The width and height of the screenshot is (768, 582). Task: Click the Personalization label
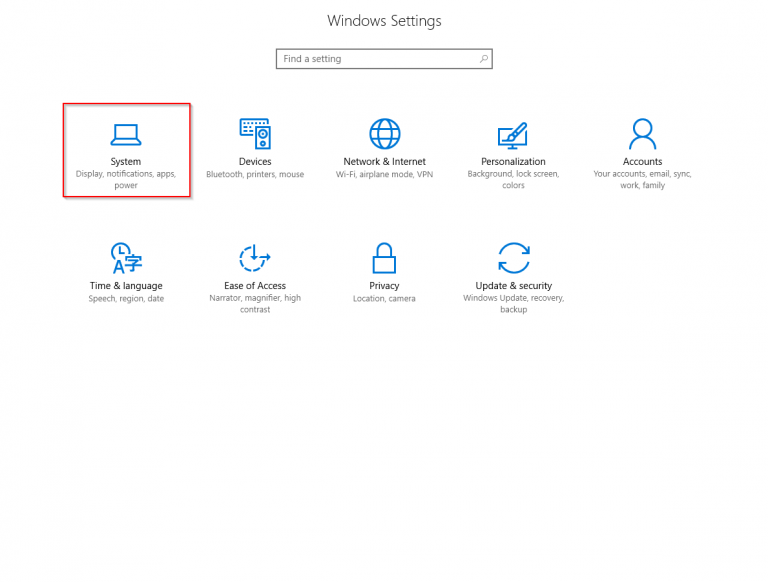513,162
